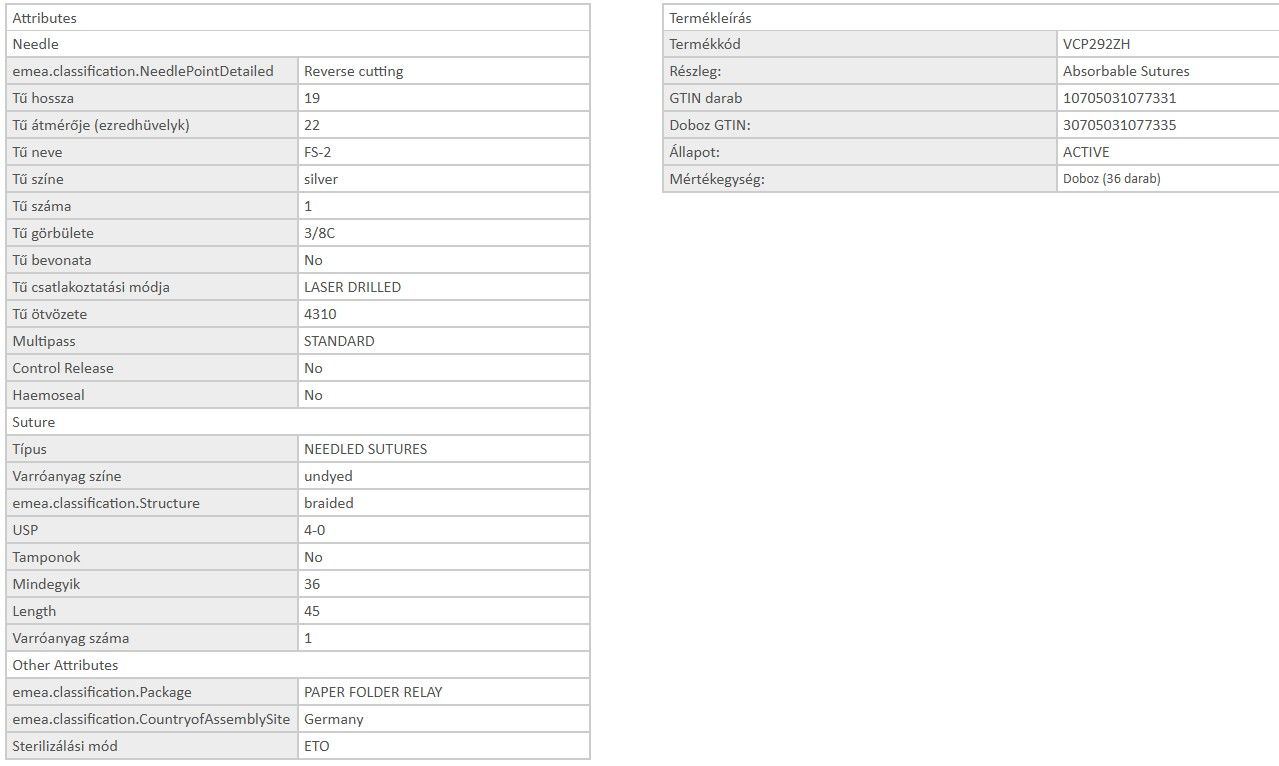1279x766 pixels.
Task: Select the PAPER FOLDER RELAY package value
Action: (373, 692)
